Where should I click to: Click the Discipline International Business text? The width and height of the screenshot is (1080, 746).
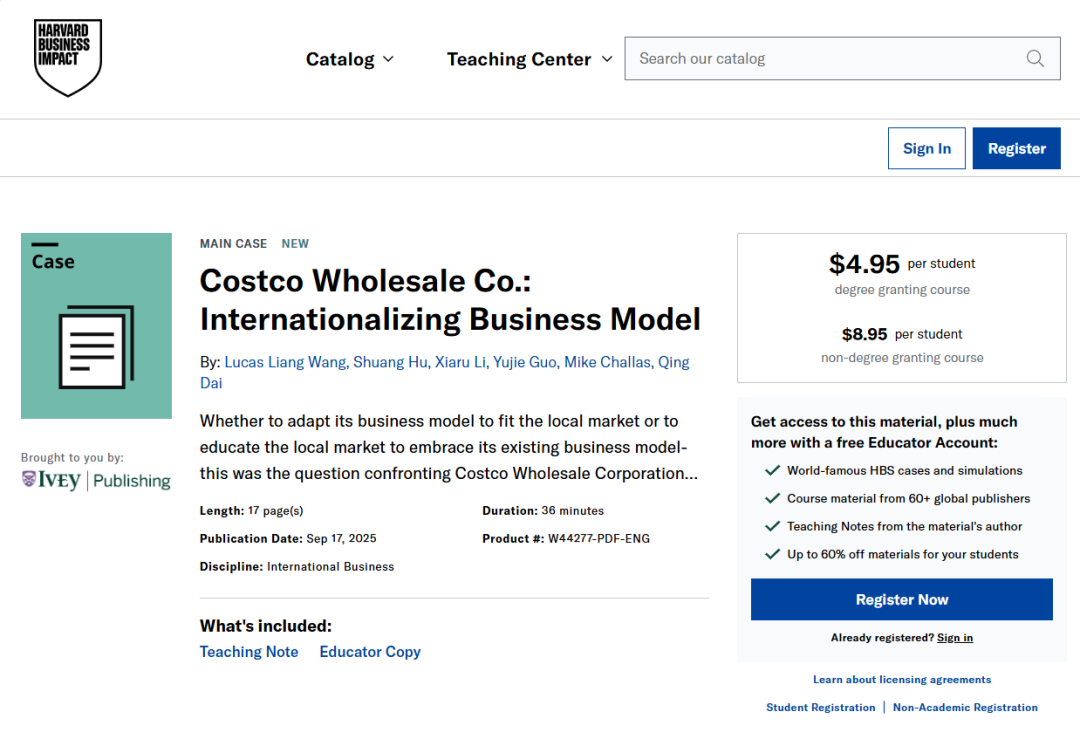tap(297, 567)
